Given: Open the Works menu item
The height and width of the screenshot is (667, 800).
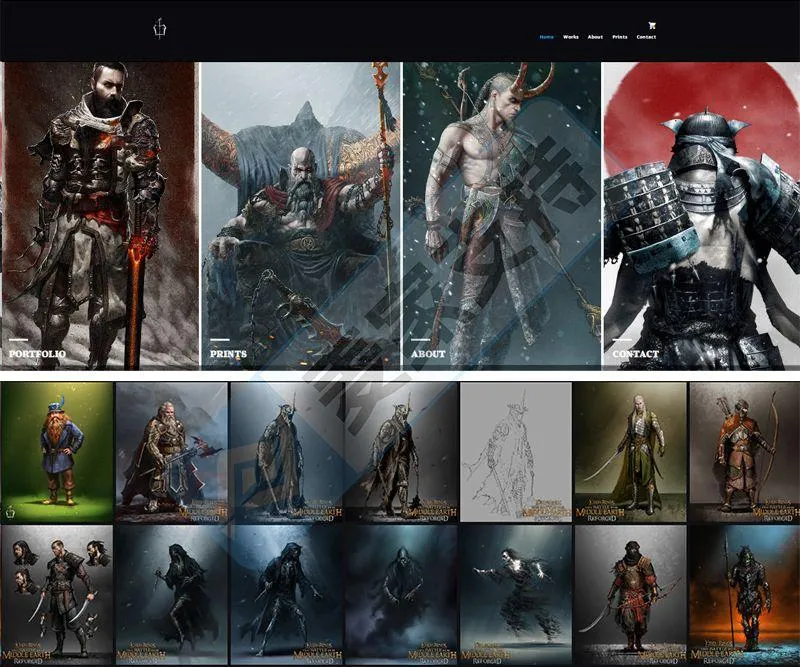Looking at the screenshot, I should click(570, 37).
